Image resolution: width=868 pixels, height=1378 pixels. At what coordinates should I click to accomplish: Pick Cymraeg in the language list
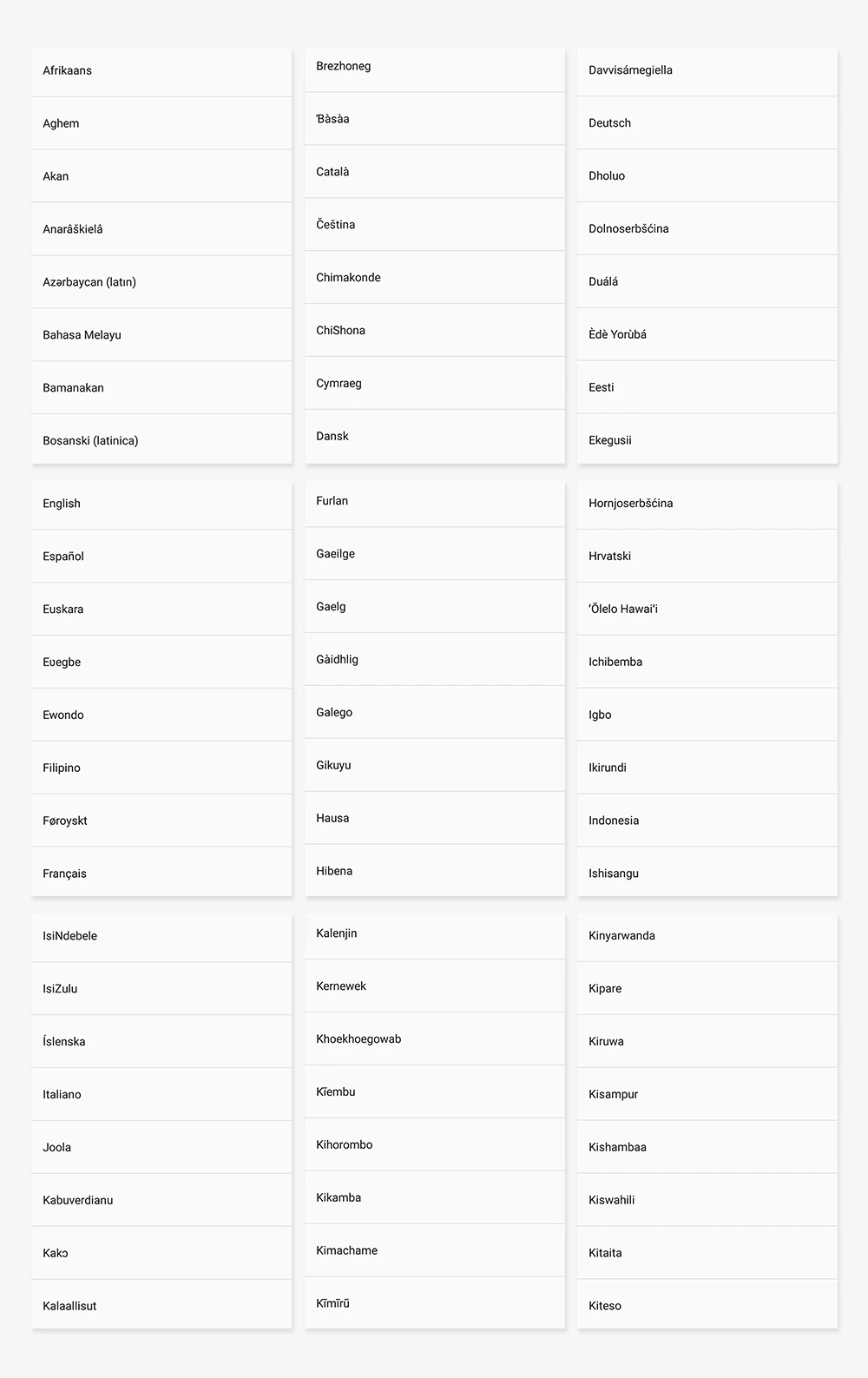coord(435,383)
